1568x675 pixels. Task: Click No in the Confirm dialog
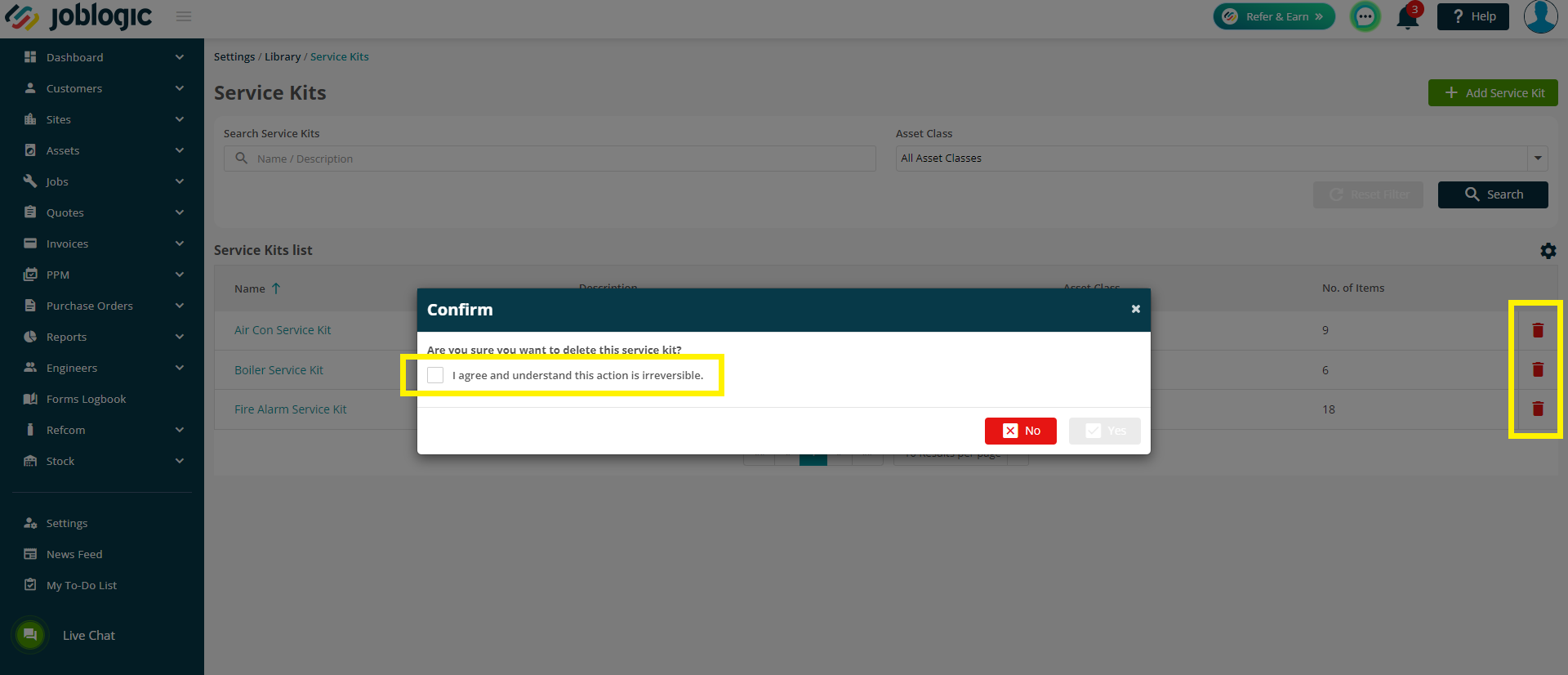(x=1021, y=431)
